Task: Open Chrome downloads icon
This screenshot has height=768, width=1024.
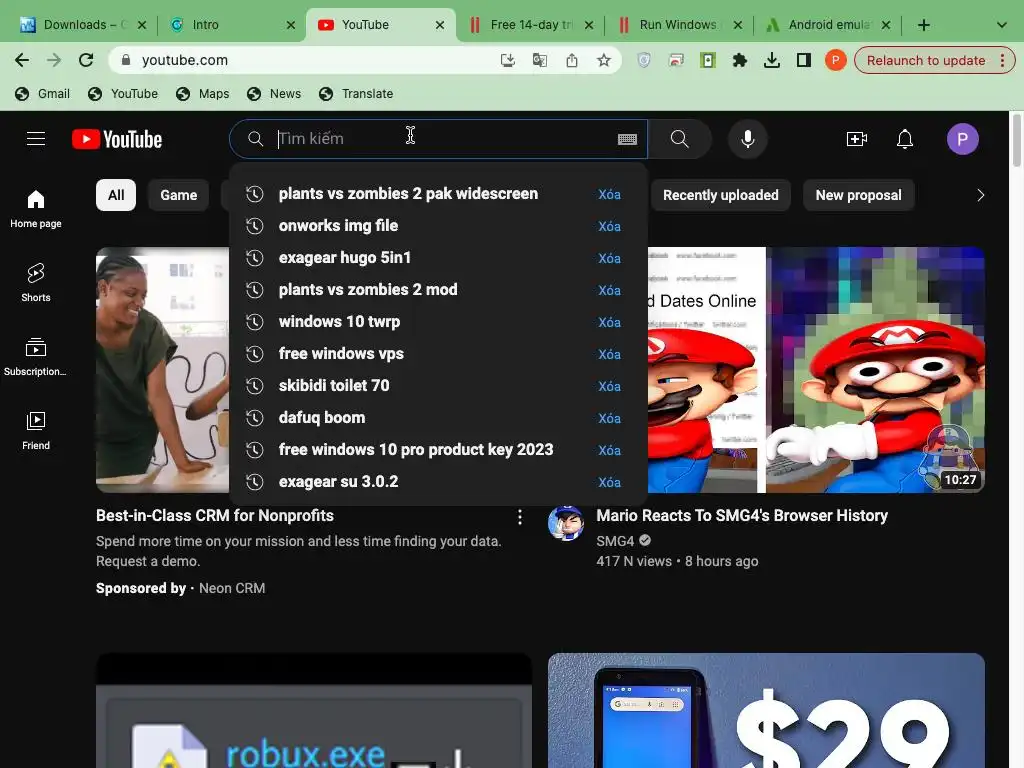Action: point(771,60)
